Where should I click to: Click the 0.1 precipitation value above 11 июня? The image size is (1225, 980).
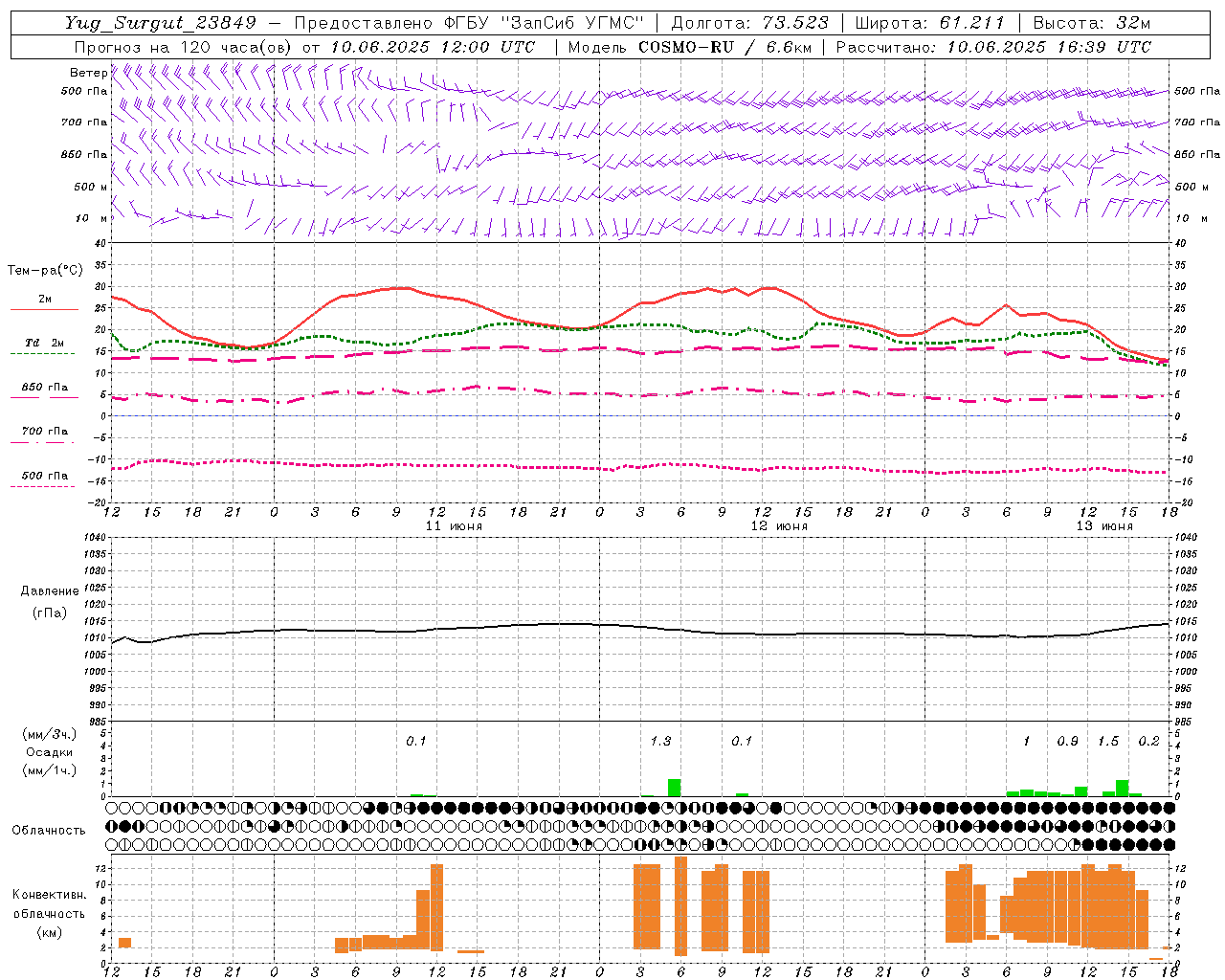pyautogui.click(x=416, y=742)
